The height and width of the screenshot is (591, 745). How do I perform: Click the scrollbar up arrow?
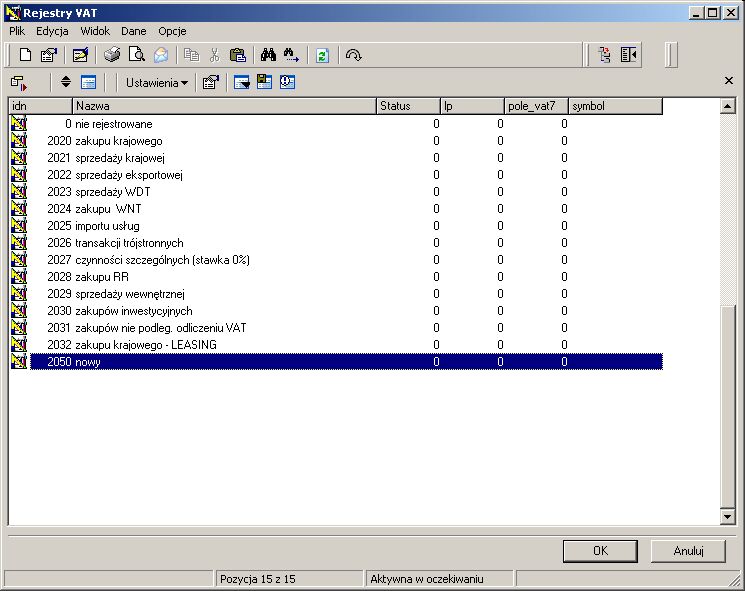(727, 106)
